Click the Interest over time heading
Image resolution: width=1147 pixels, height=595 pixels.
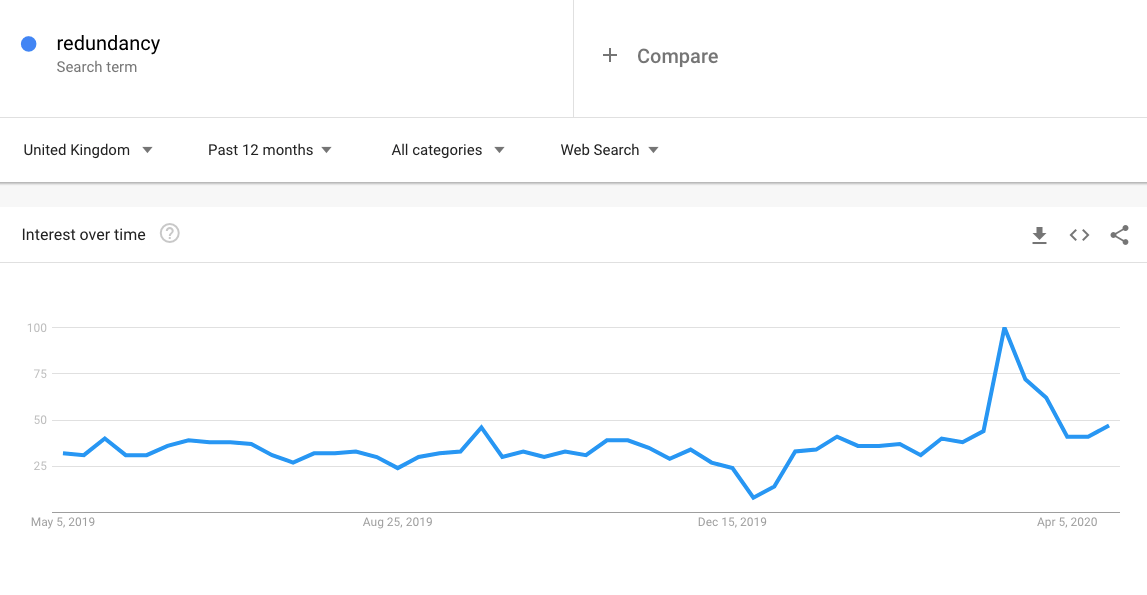coord(84,235)
